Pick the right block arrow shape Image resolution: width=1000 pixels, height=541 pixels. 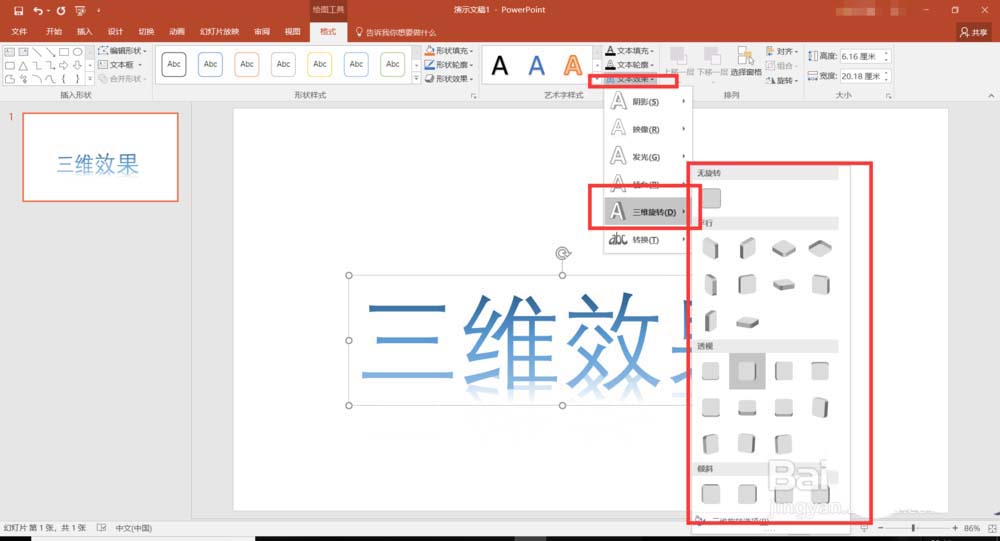(64, 65)
